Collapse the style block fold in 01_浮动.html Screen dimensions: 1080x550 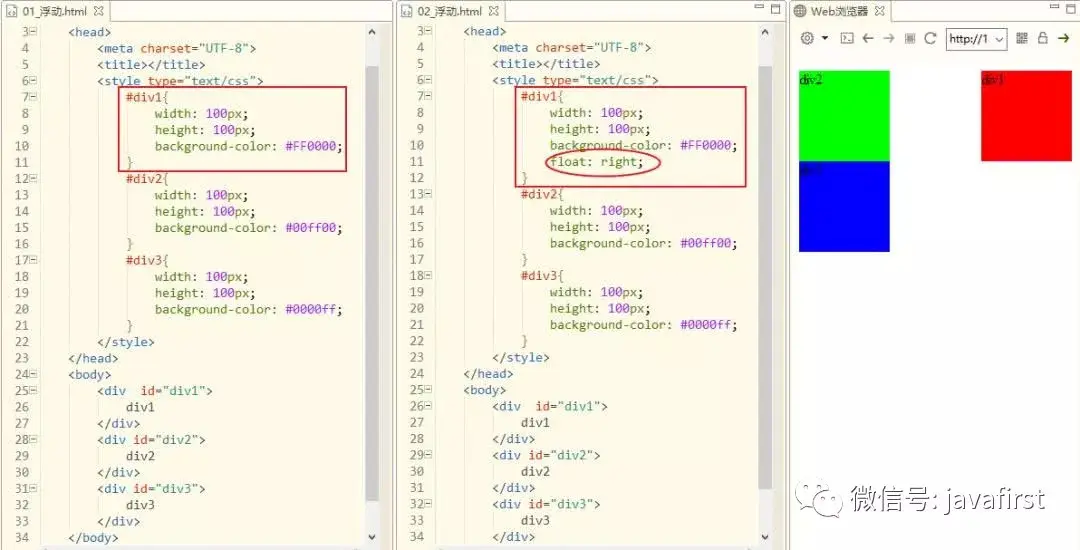32,81
